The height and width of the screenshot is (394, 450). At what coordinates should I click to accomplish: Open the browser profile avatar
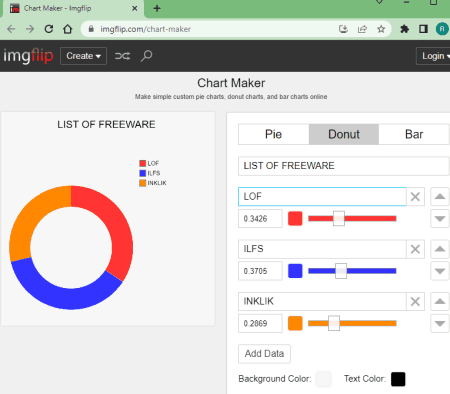(x=442, y=29)
